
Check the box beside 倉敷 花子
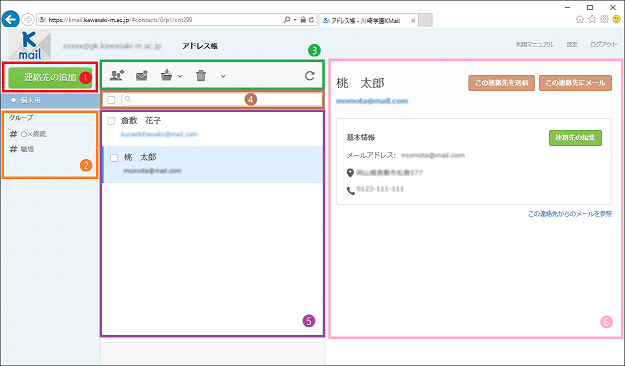(x=111, y=121)
